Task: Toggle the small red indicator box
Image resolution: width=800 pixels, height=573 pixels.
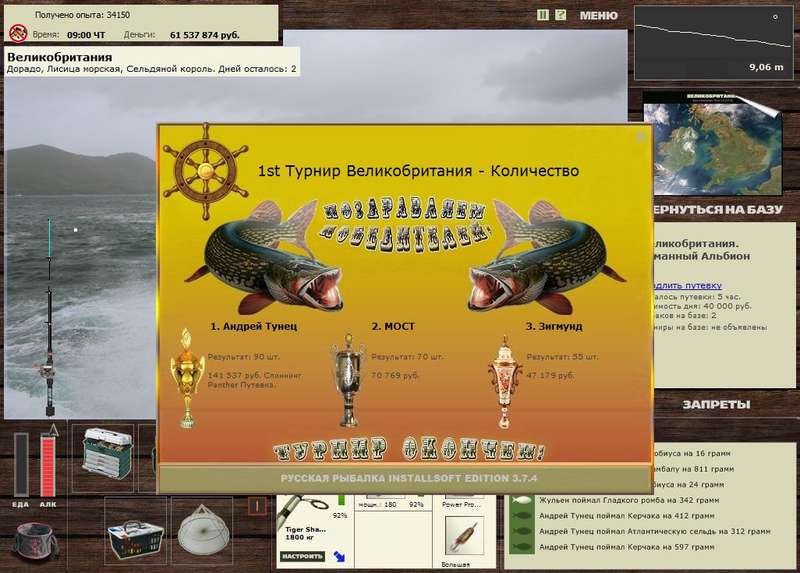Action: (x=257, y=506)
